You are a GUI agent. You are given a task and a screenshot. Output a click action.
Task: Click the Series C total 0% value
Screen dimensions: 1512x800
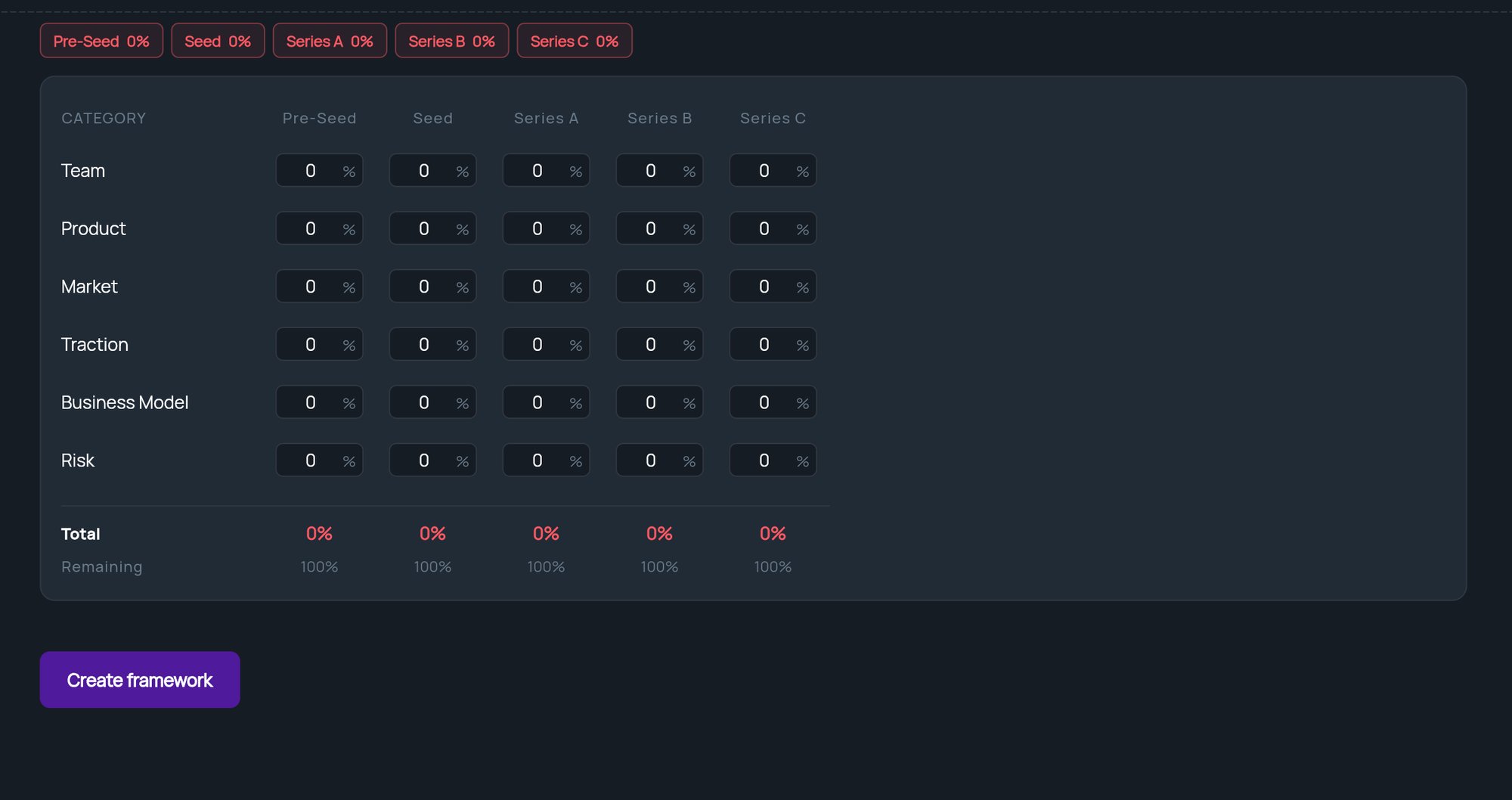tap(773, 533)
